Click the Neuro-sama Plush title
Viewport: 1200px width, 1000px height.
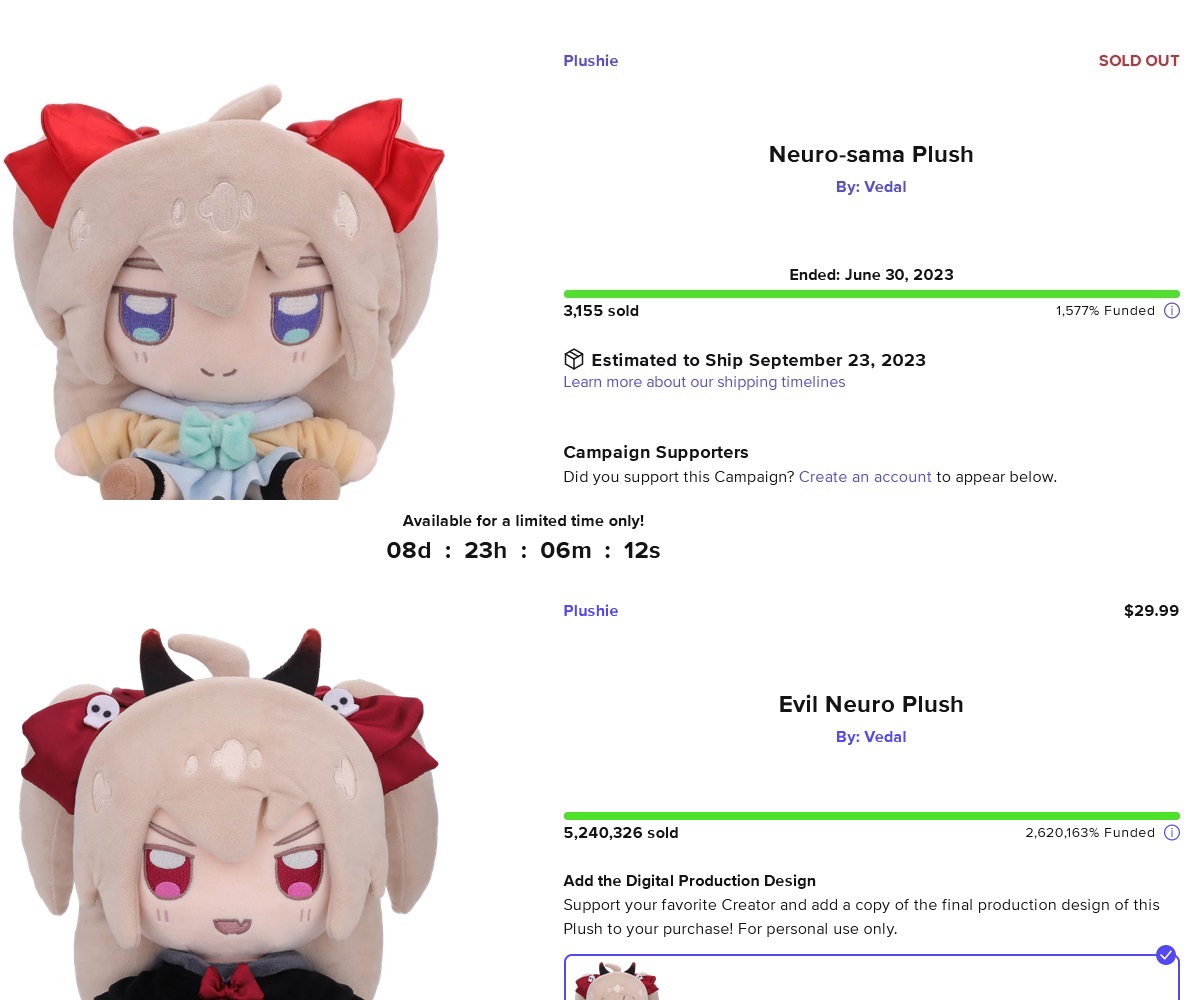[x=871, y=154]
